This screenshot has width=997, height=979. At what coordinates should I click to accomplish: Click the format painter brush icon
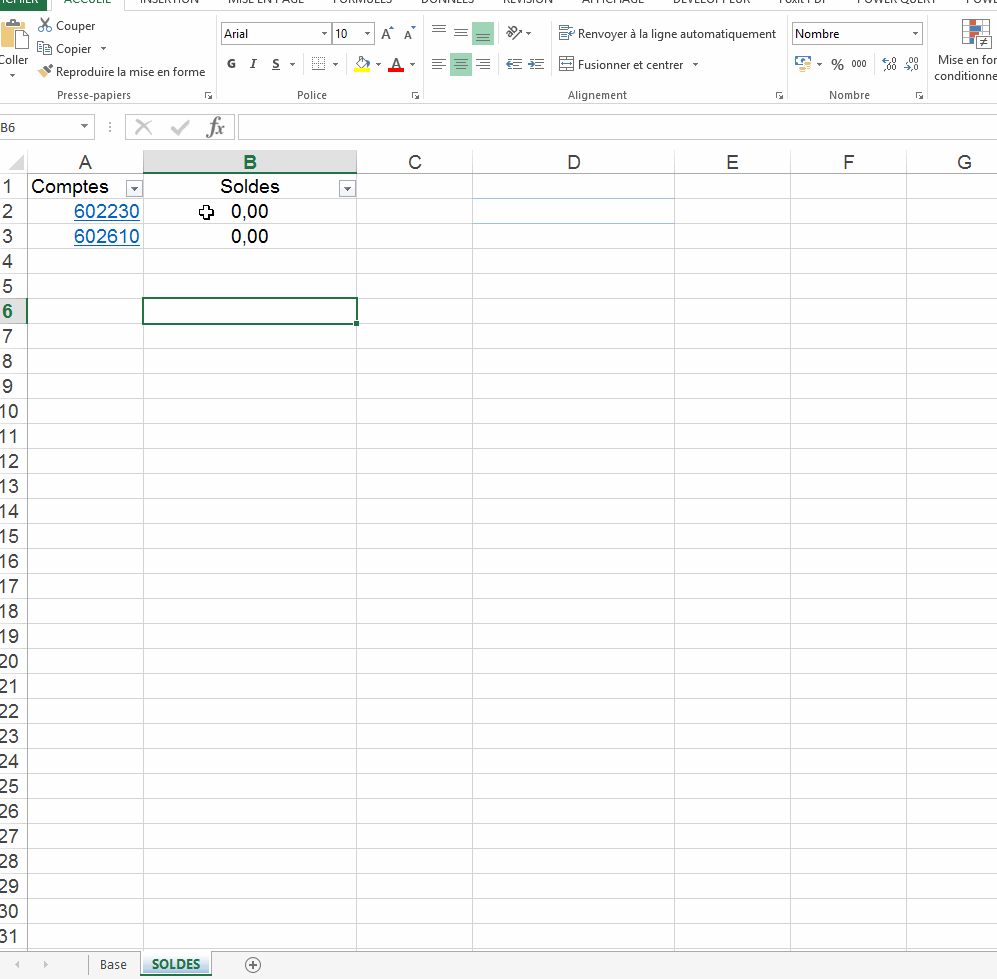coord(45,72)
